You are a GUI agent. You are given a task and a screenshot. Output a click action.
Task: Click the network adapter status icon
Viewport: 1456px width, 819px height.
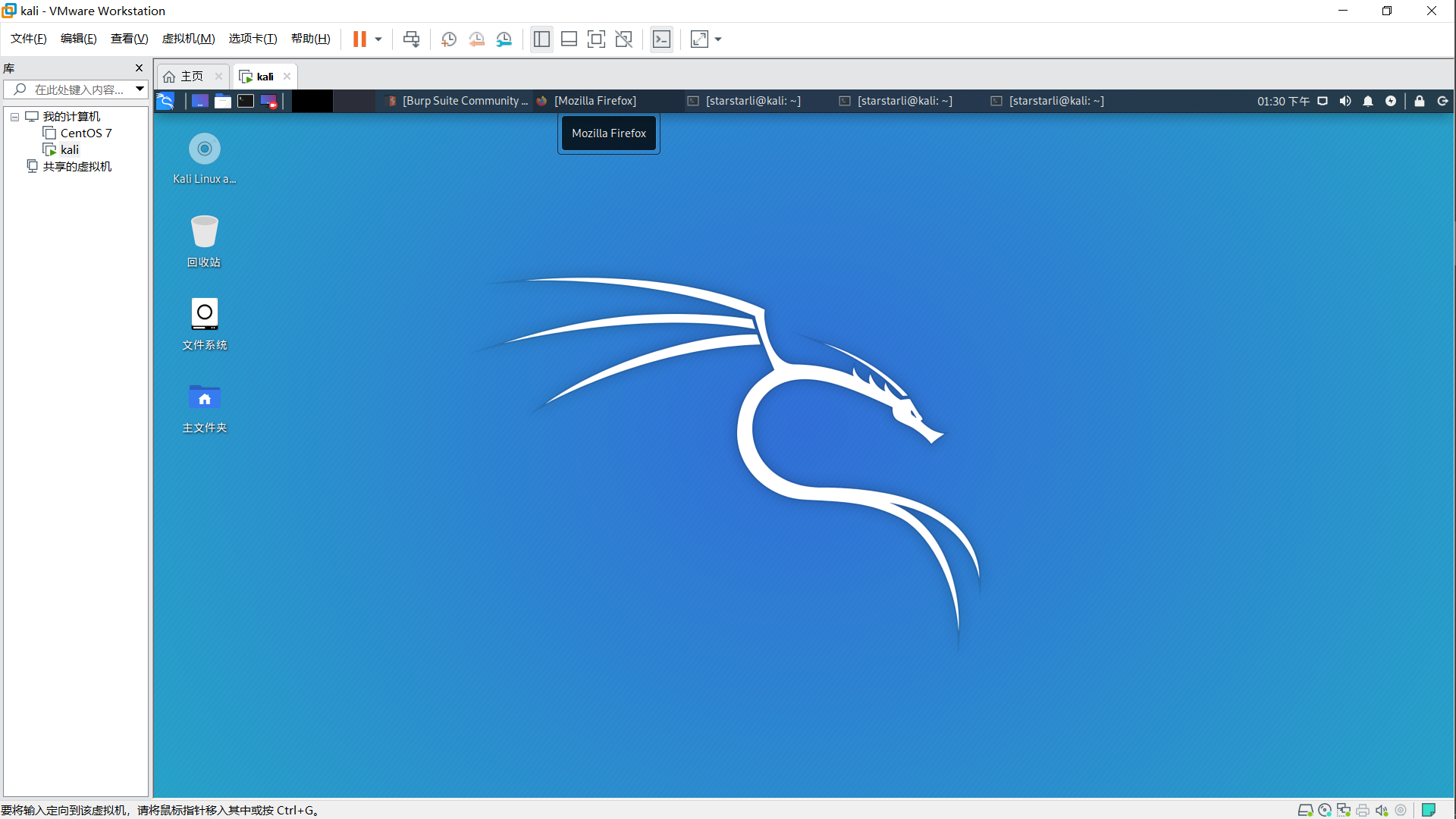click(x=1344, y=810)
